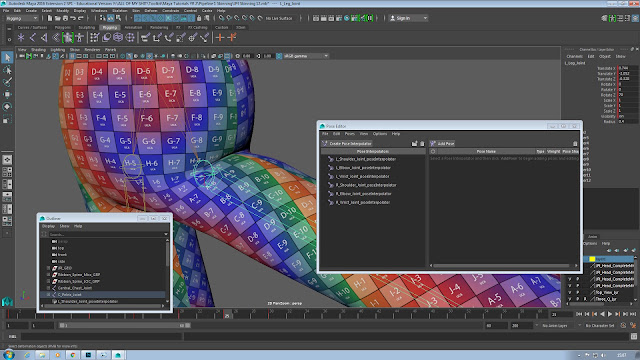Click the Delete Pose trash icon beside Add Pose
The image size is (640, 360).
[575, 144]
